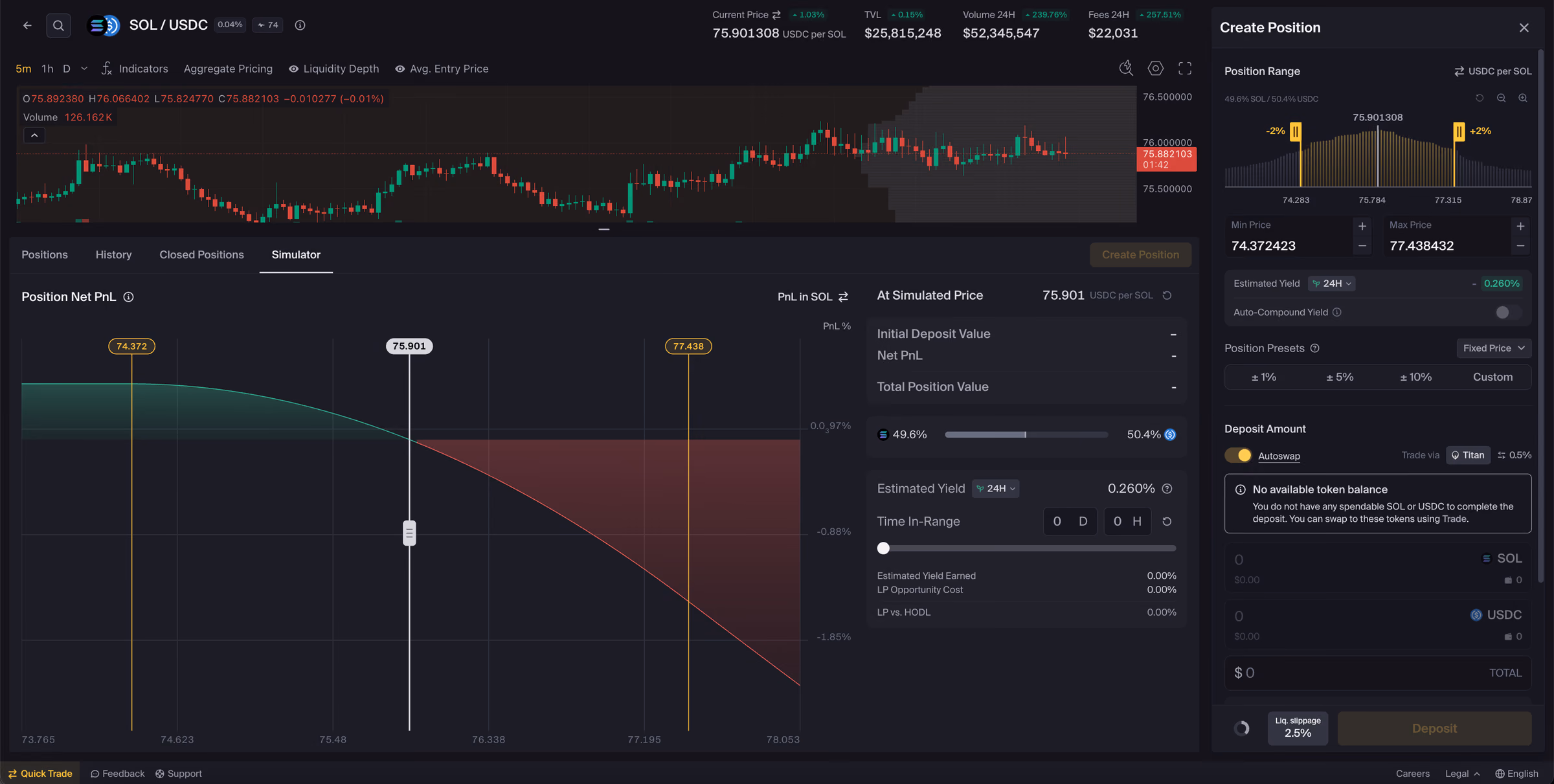Select Titan as trade route

(x=1468, y=455)
